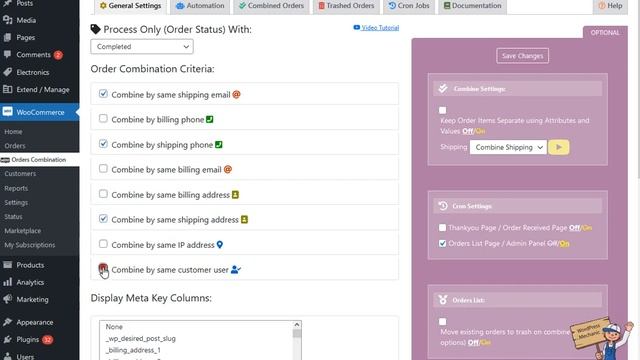
Task: Switch to the Automation tab
Action: tap(200, 6)
